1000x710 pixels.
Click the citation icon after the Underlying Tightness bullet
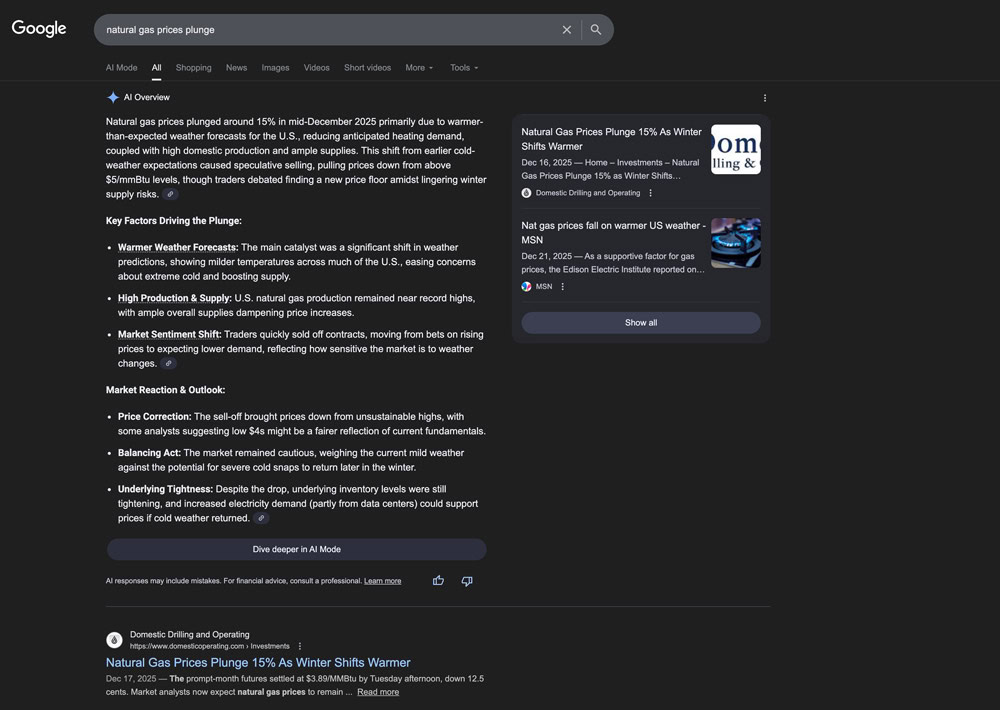pos(261,518)
